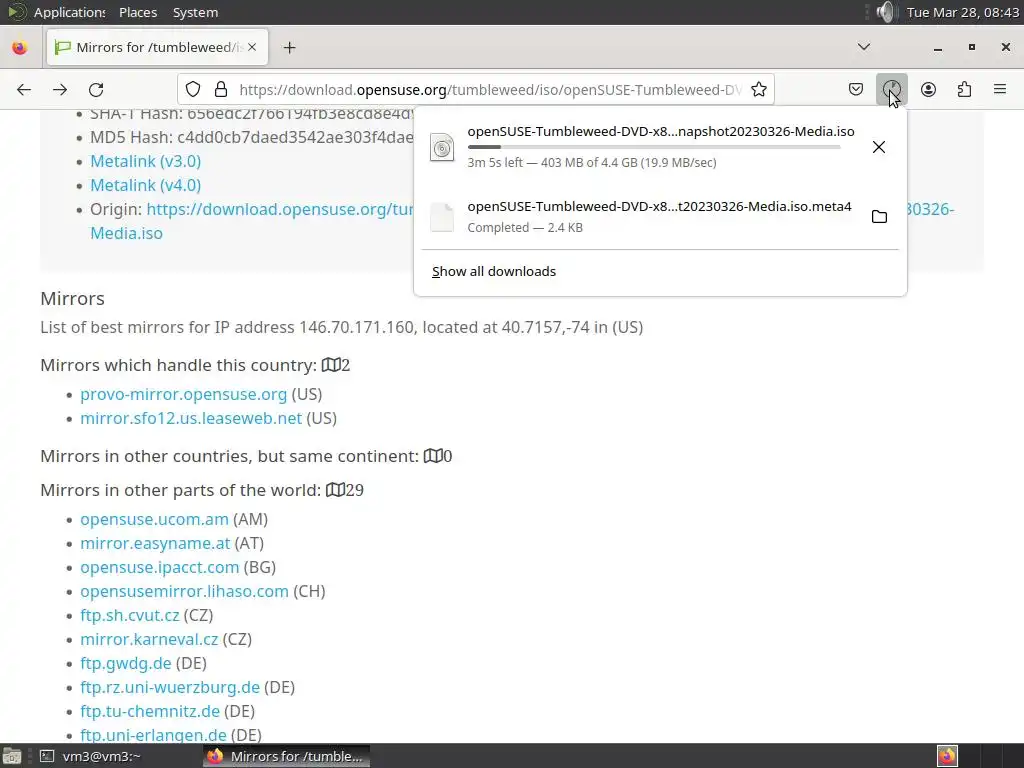Open mirror.karneval.cz mirror link
Image resolution: width=1024 pixels, height=768 pixels.
[x=149, y=639]
